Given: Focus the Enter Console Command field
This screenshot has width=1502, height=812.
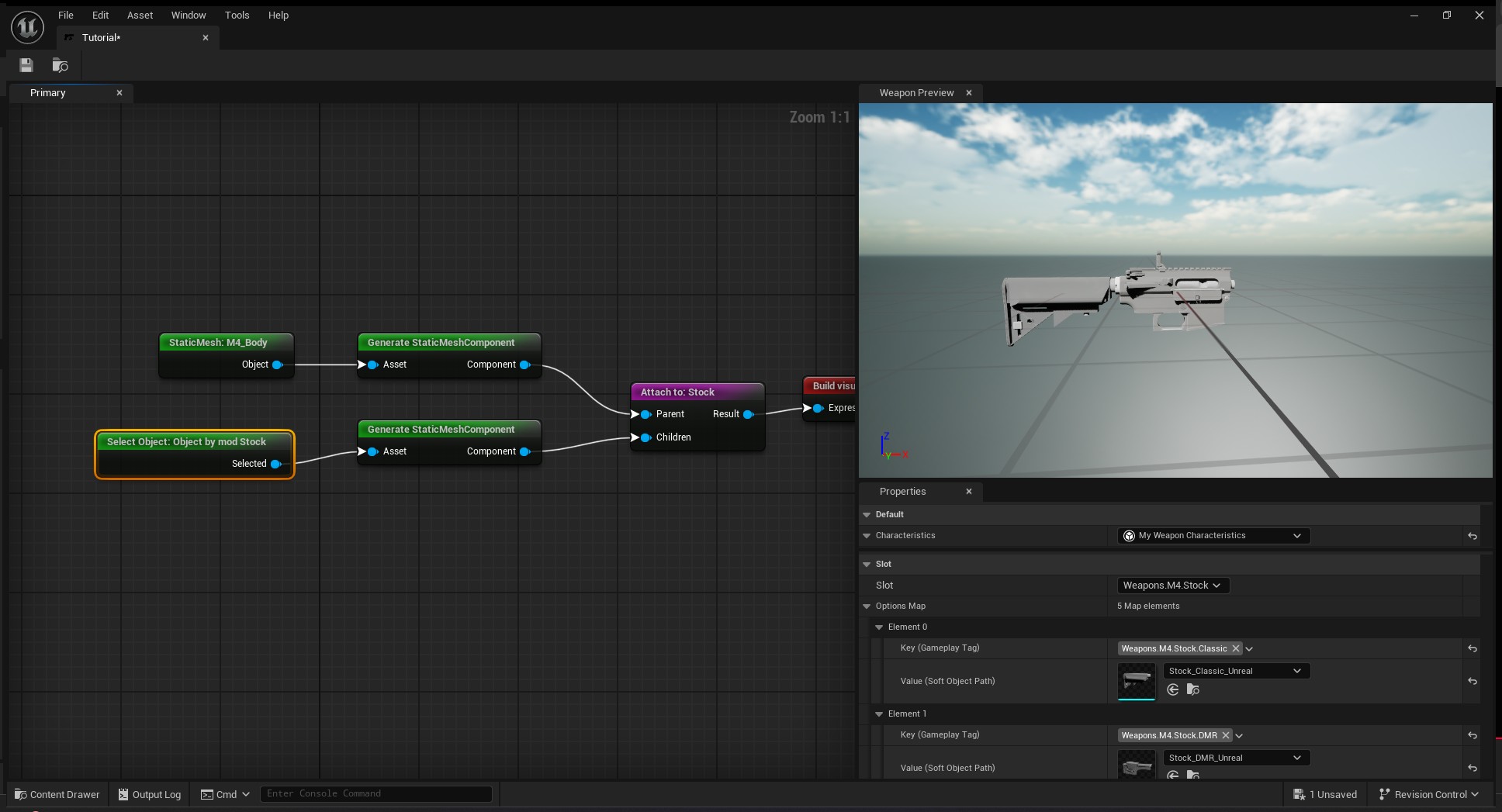Looking at the screenshot, I should coord(376,793).
